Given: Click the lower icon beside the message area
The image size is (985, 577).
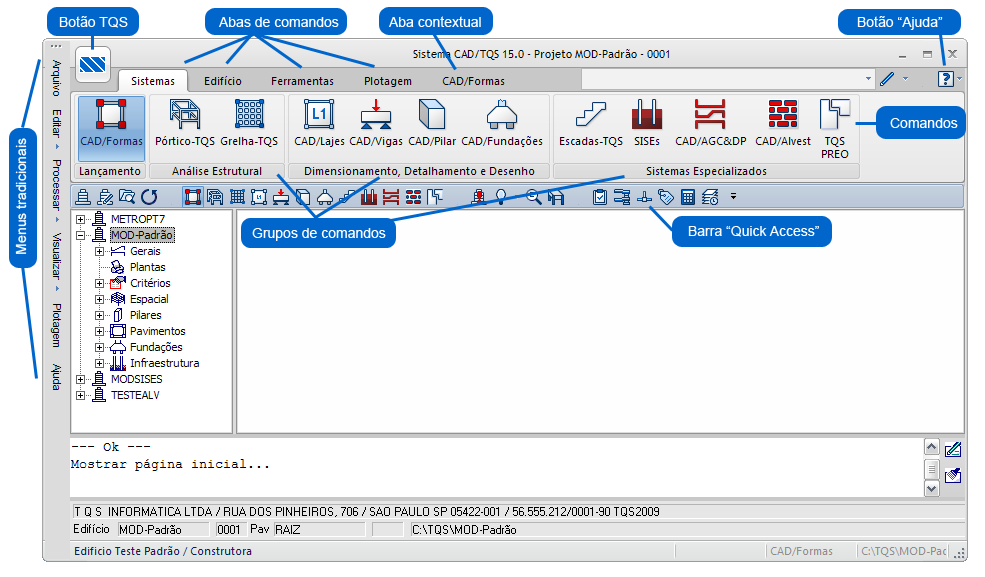Looking at the screenshot, I should click(953, 475).
